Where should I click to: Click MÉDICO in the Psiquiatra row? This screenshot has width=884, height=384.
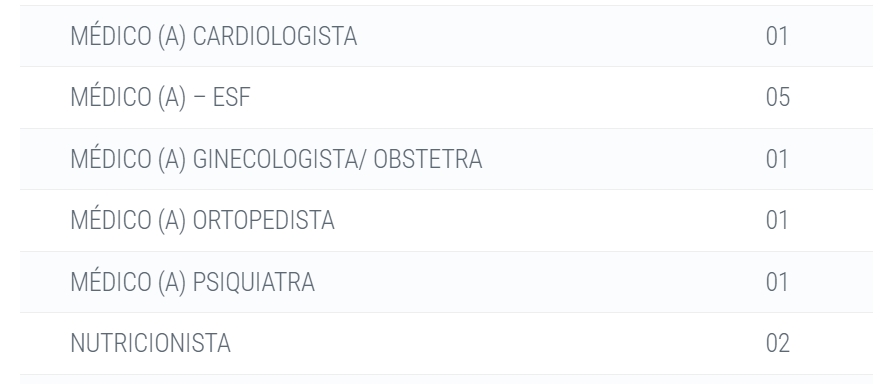click(x=110, y=281)
